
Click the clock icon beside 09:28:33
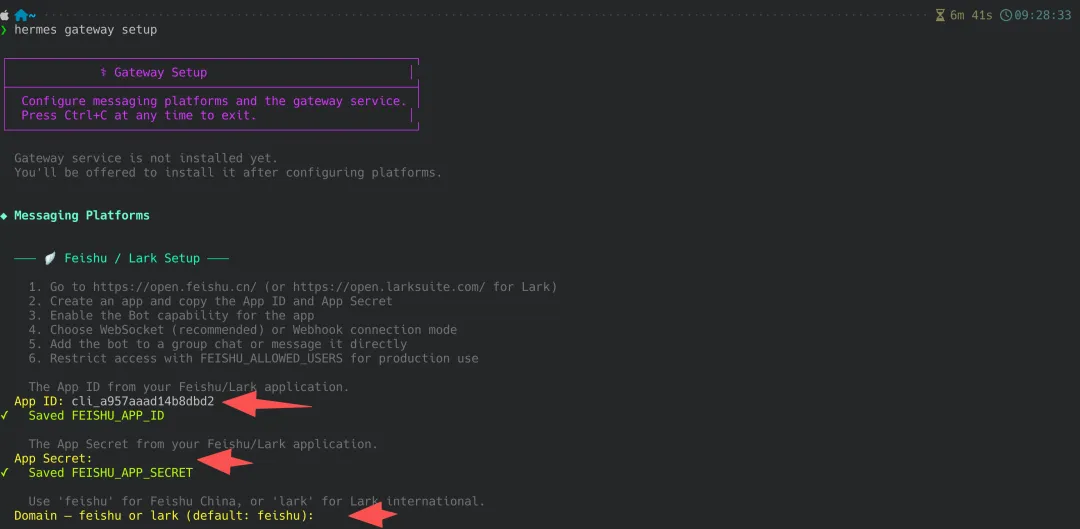coord(1006,14)
